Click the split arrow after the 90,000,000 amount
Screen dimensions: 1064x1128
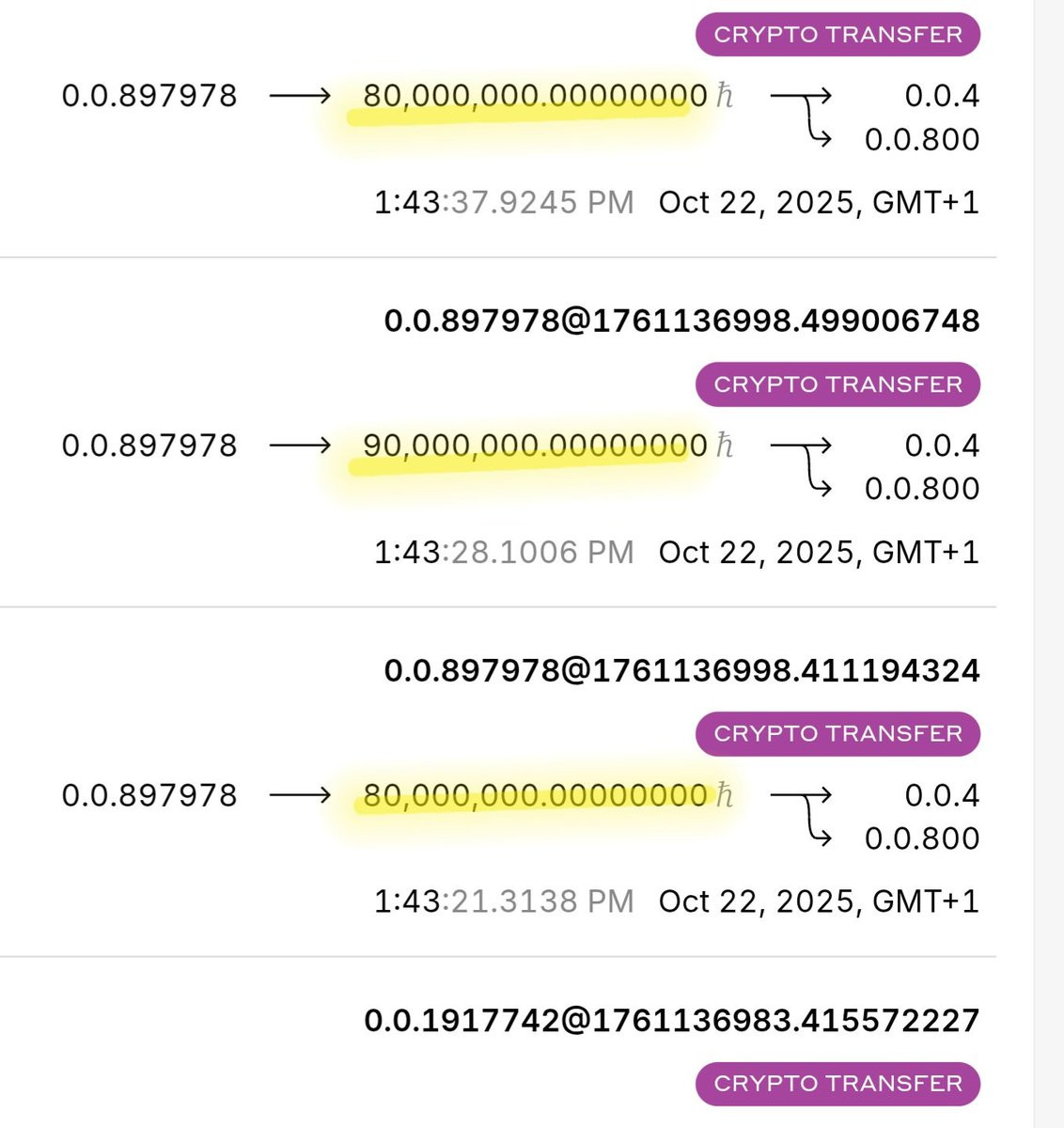click(x=802, y=465)
